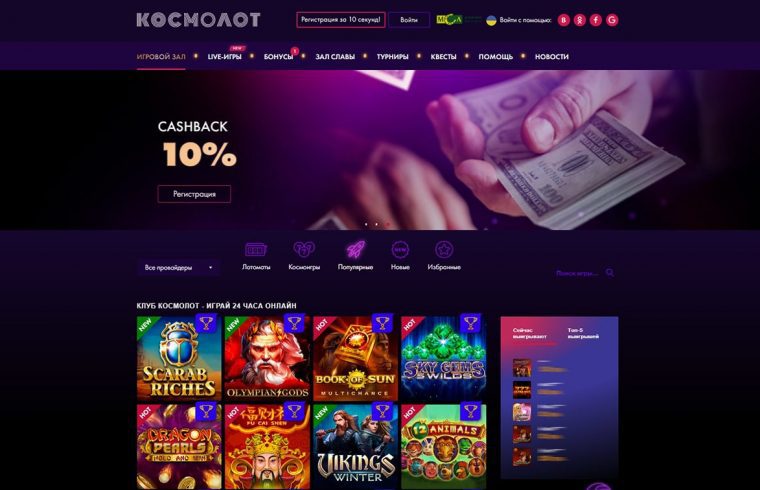This screenshot has height=490, width=760.
Task: Log in with the Odnoklassniki icon
Action: point(580,20)
